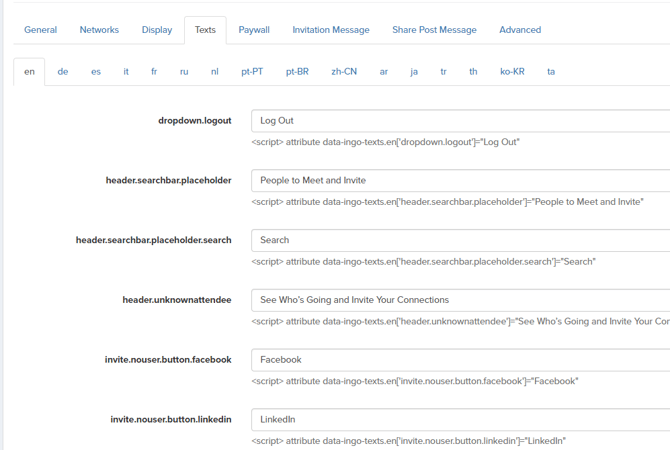Image resolution: width=670 pixels, height=450 pixels.
Task: Open the ko-KR language tab
Action: click(x=512, y=72)
